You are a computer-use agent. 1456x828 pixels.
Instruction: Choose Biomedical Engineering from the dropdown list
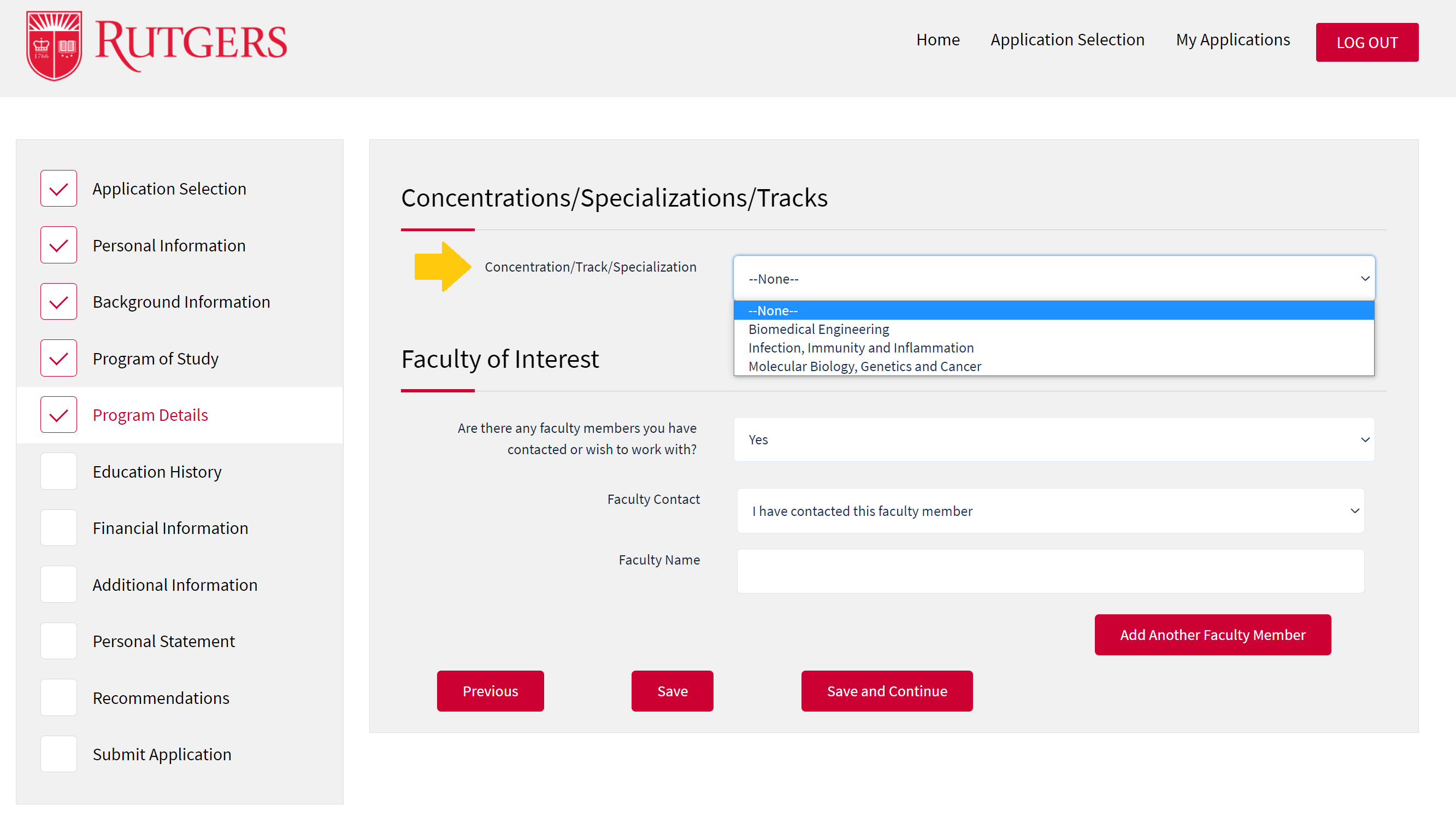818,329
